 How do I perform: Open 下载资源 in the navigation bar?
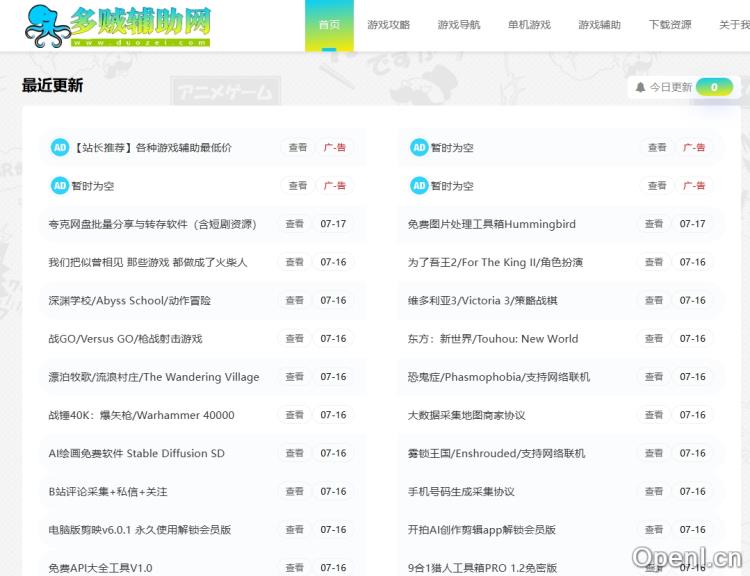[670, 25]
